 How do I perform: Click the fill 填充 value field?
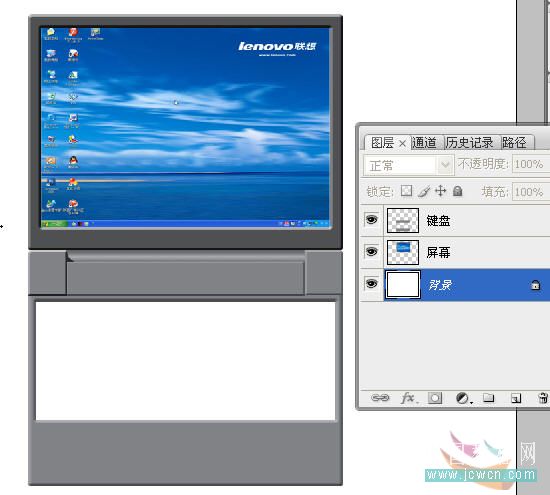pyautogui.click(x=531, y=192)
